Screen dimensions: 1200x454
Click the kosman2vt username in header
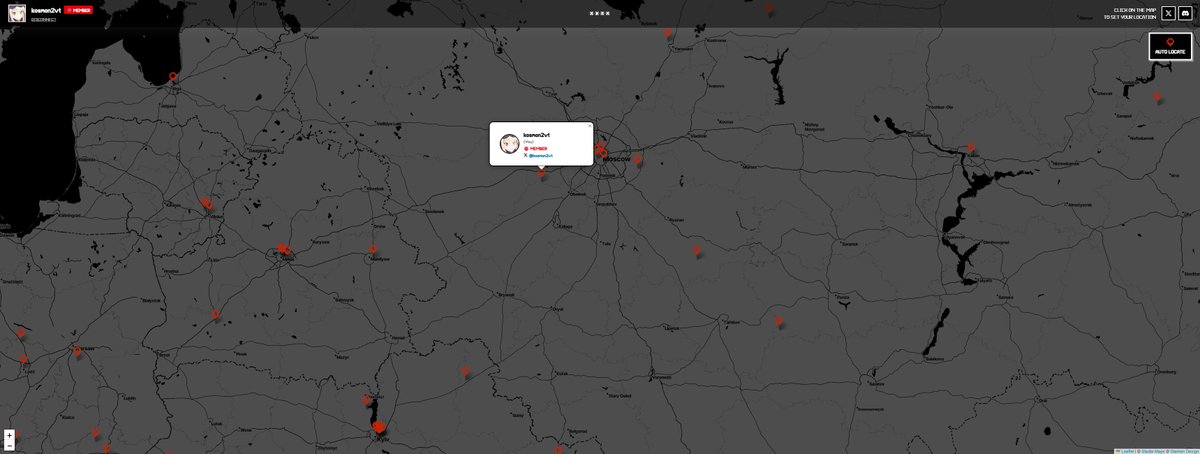[x=46, y=10]
